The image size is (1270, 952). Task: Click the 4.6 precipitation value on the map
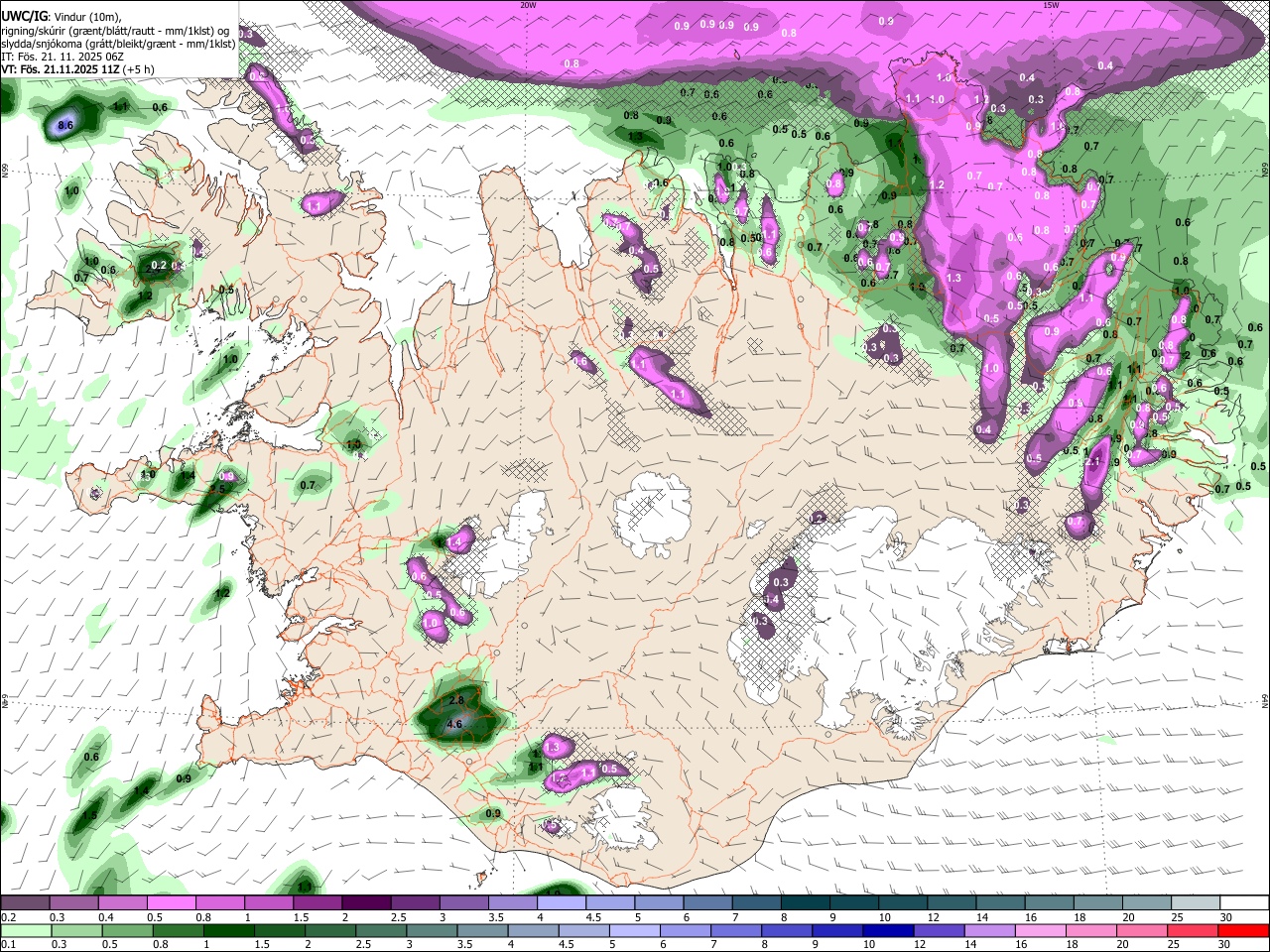(455, 725)
